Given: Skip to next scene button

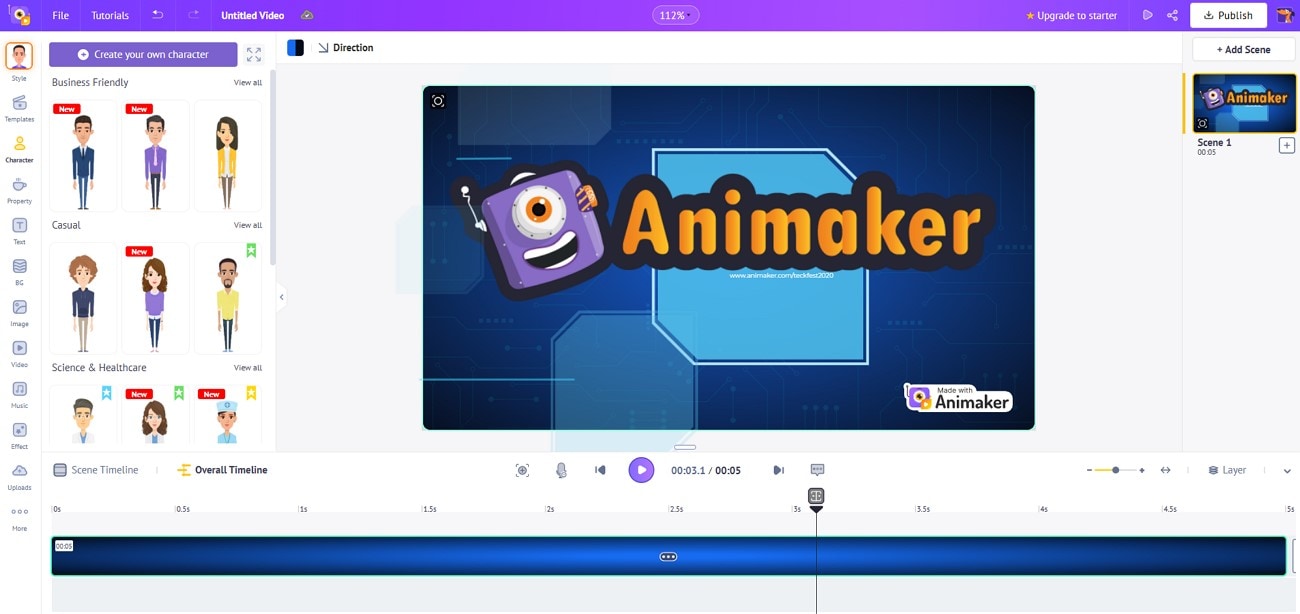Looking at the screenshot, I should [778, 470].
